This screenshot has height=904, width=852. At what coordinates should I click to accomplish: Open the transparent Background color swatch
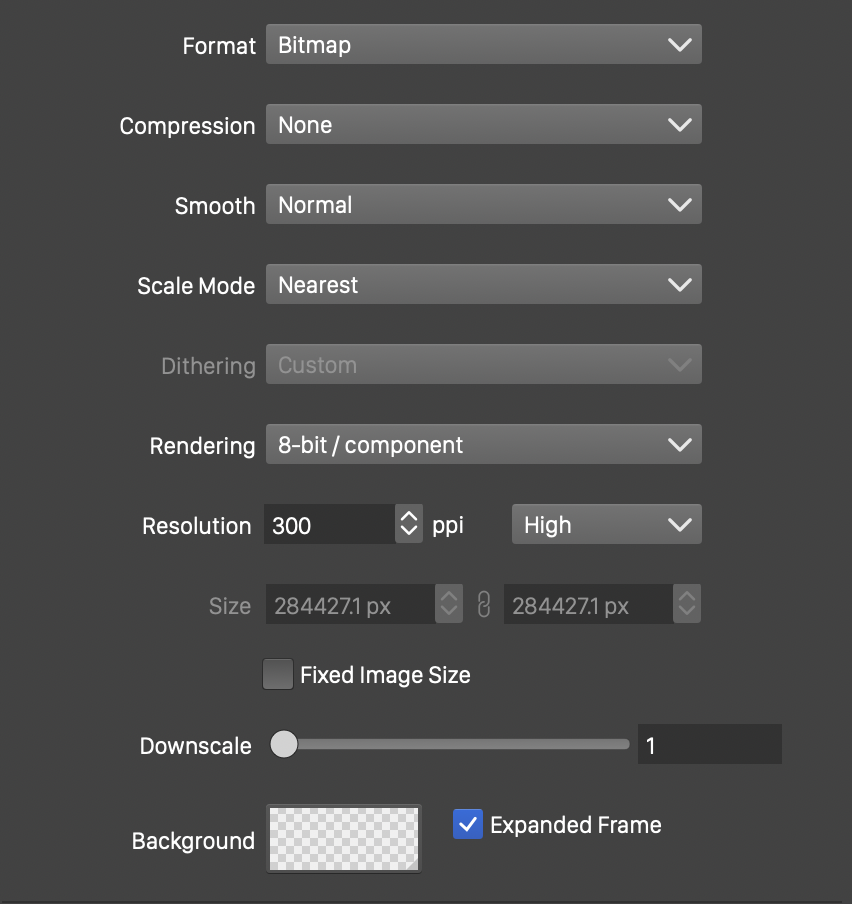coord(344,838)
